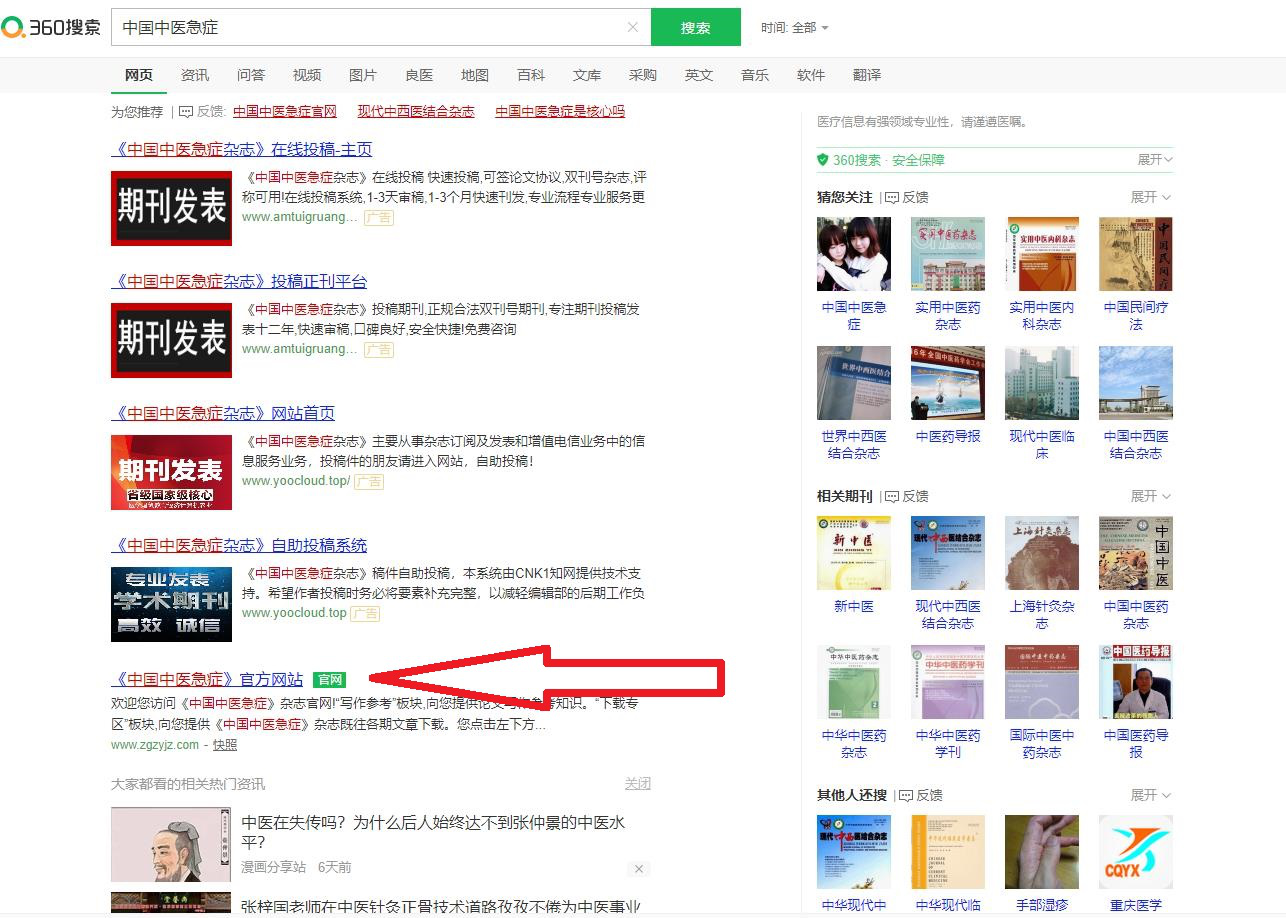Click the 360搜索 安全保障 shield icon

point(823,160)
